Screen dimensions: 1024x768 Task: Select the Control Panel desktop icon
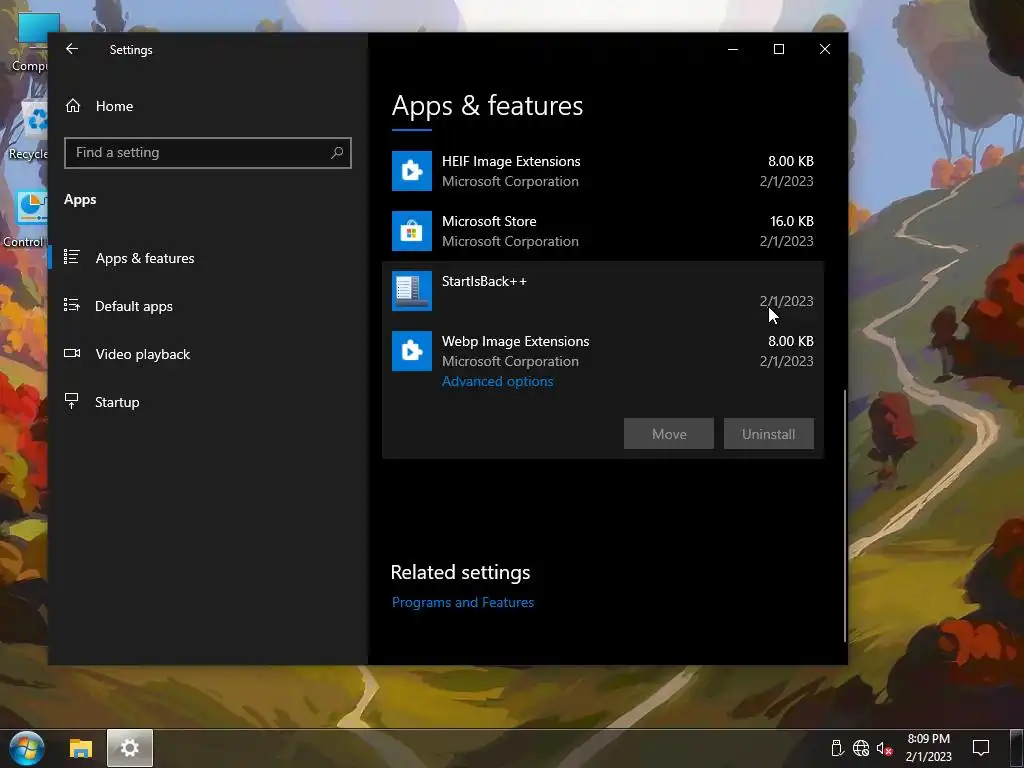25,219
